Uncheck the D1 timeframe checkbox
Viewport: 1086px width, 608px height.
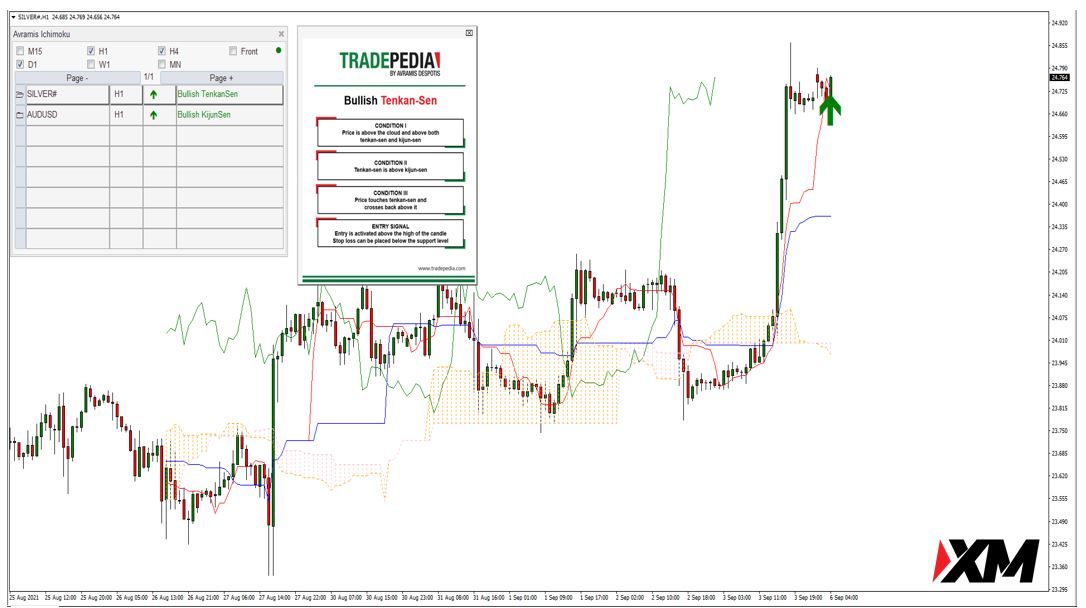[x=20, y=64]
